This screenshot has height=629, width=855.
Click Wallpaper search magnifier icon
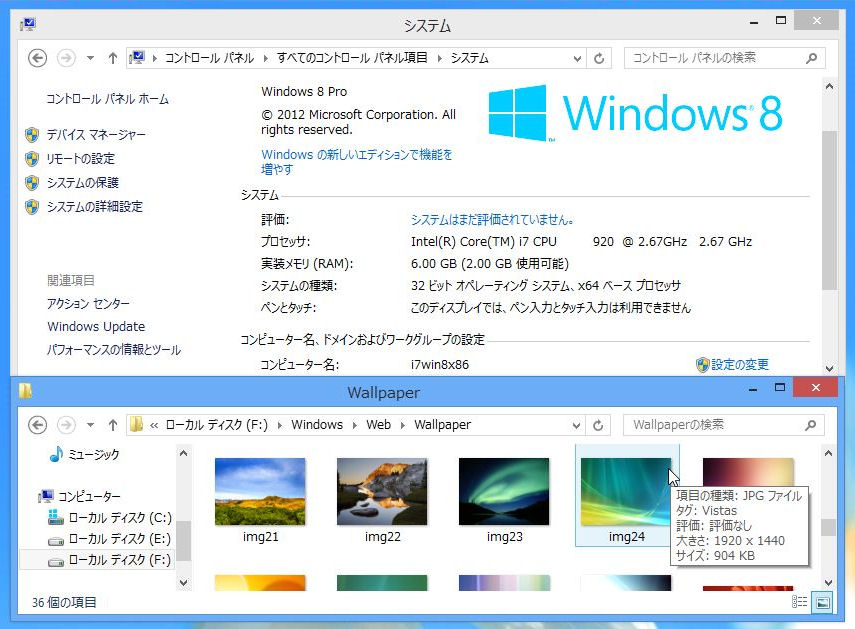810,425
